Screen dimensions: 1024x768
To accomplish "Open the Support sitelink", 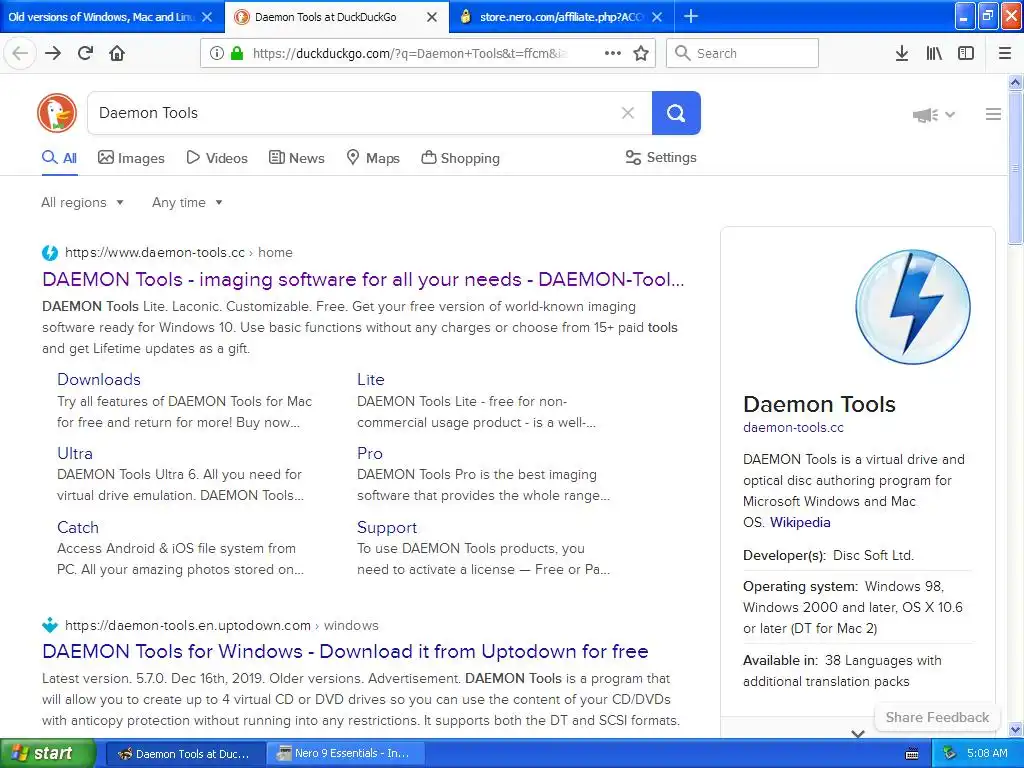I will pyautogui.click(x=387, y=527).
